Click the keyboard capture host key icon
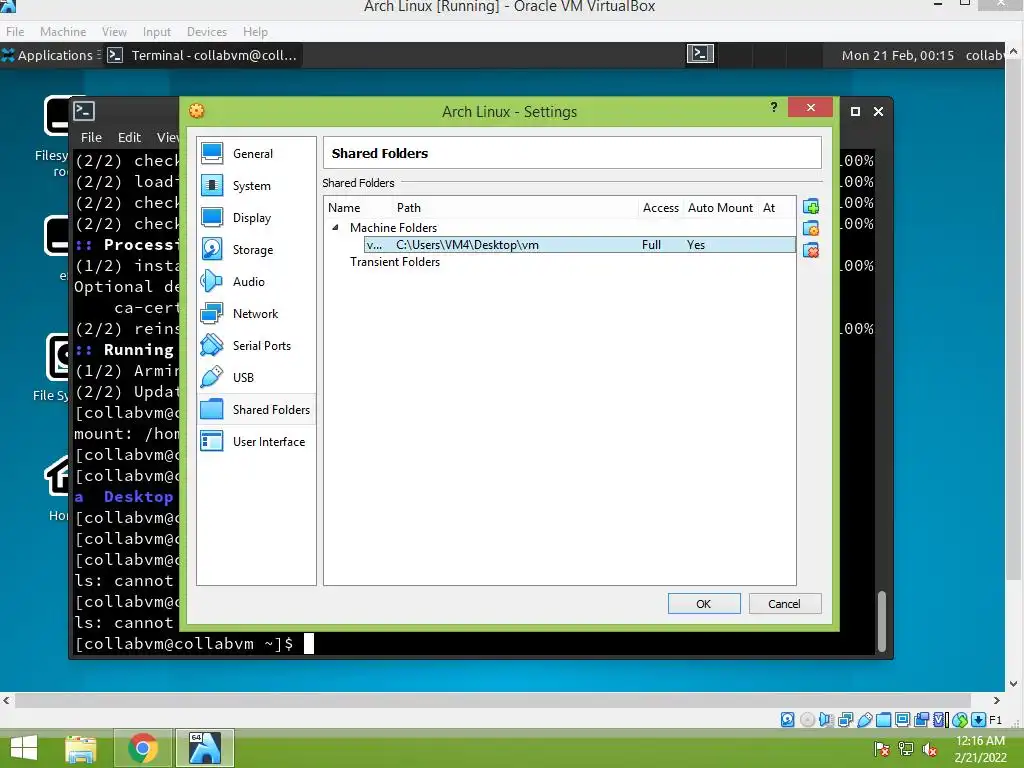This screenshot has height=768, width=1024. (x=978, y=720)
